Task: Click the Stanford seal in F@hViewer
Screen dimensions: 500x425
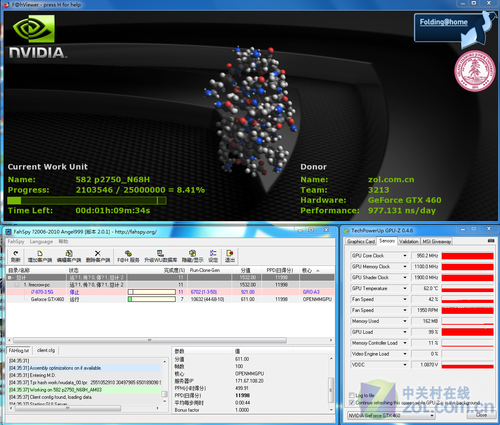Action: point(475,71)
